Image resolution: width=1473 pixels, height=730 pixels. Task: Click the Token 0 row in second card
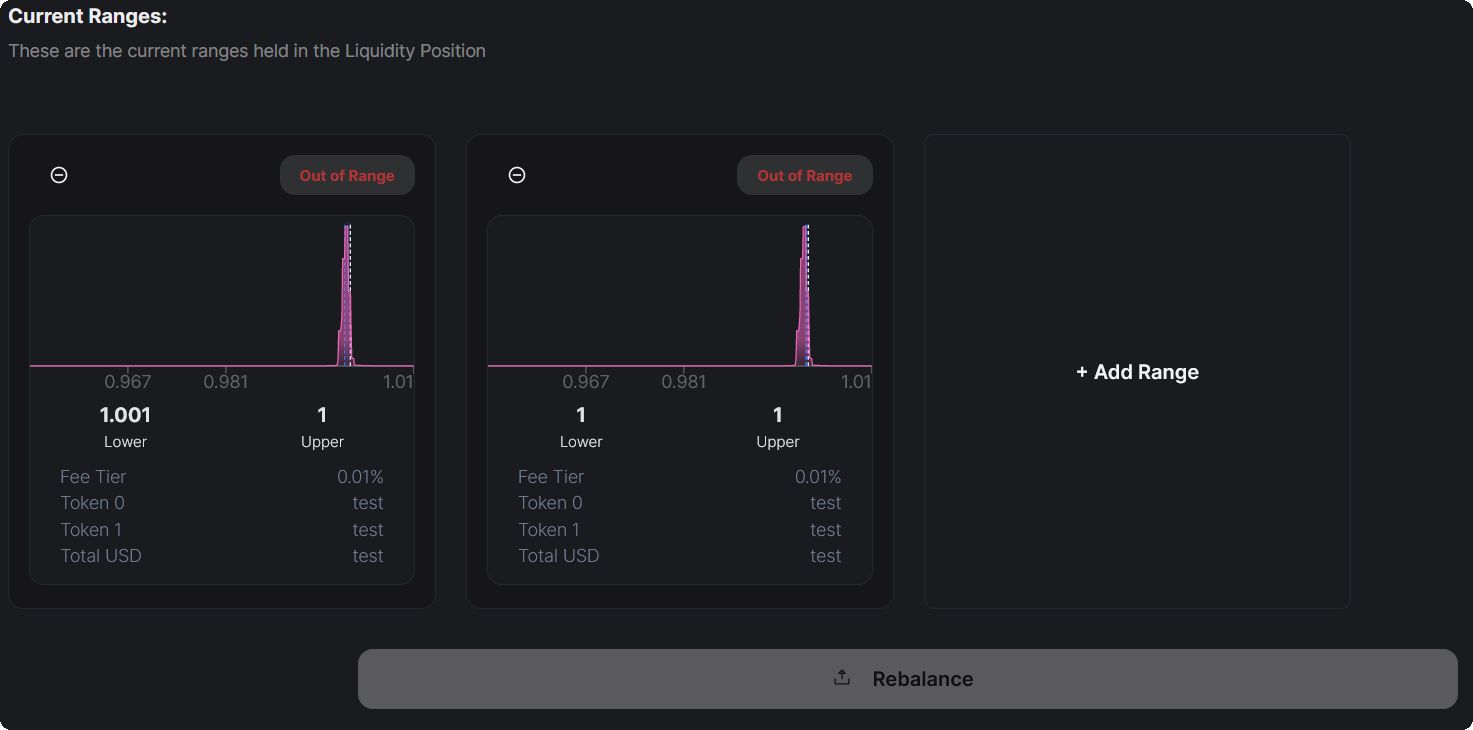679,503
